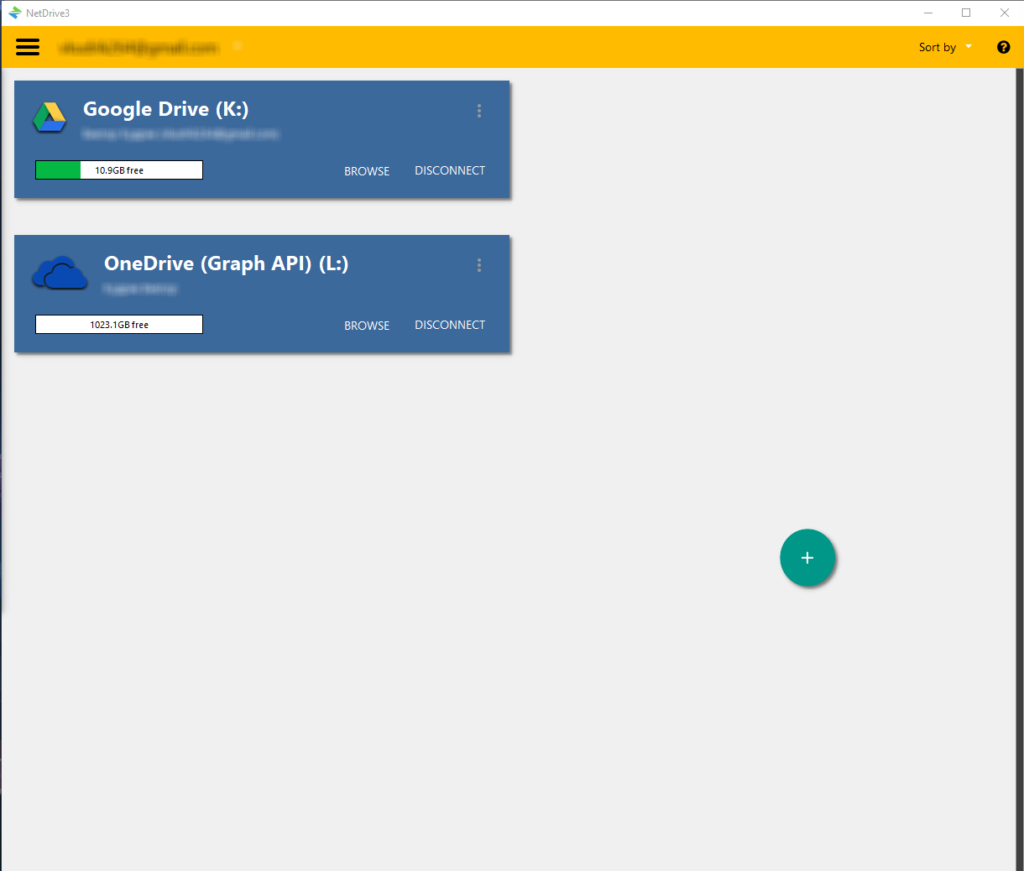
Task: Browse the Google Drive (K:) drive
Action: [x=367, y=171]
